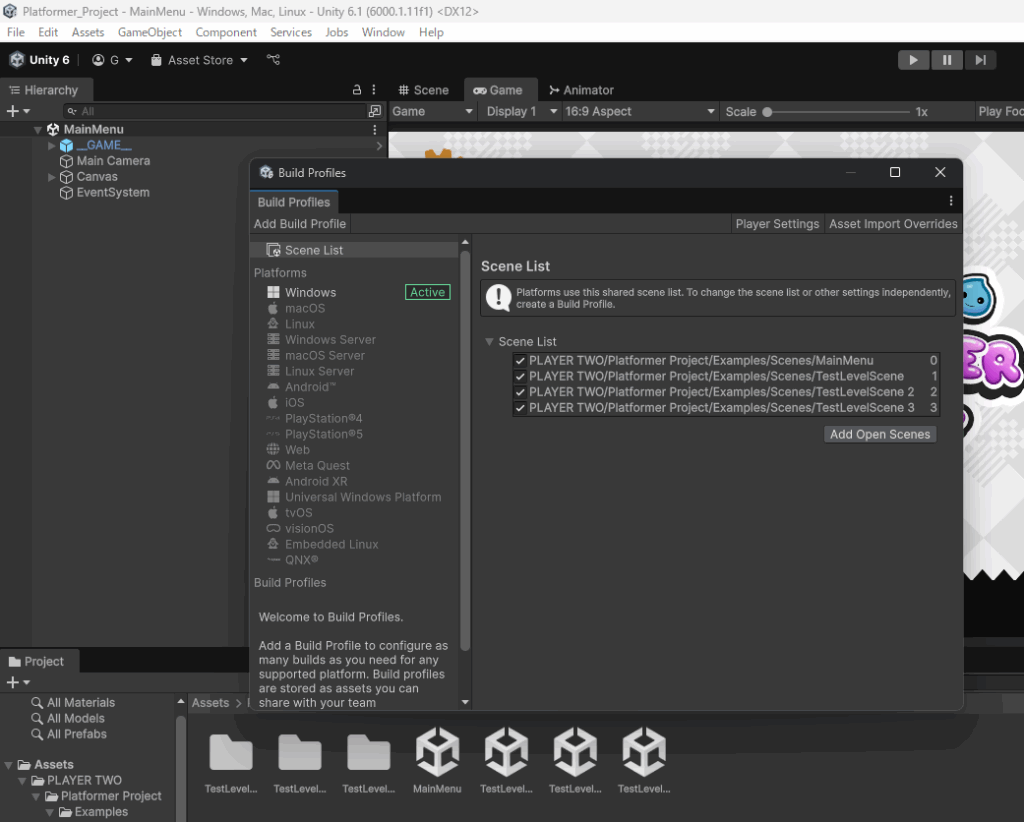Select Main Camera in Hierarchy
1024x822 pixels.
[113, 161]
